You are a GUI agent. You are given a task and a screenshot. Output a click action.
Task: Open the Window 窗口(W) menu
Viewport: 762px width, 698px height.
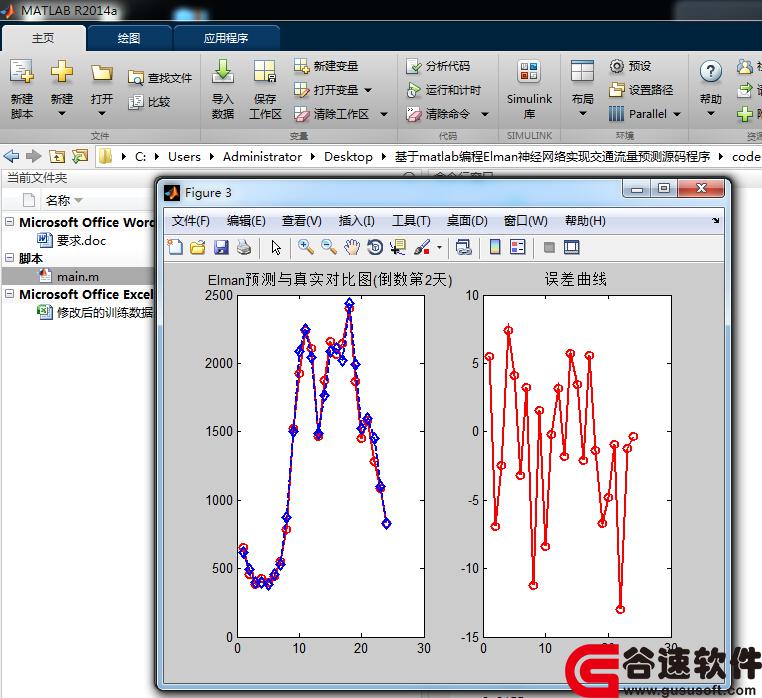[526, 221]
